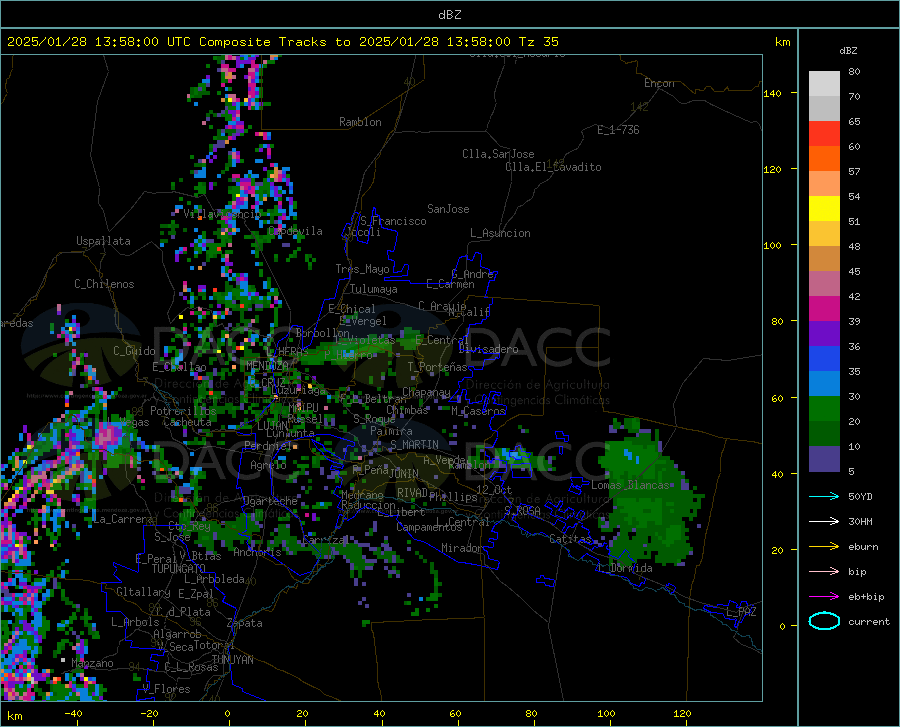The image size is (900, 727).
Task: Click the 60 dBZ red color swatch
Action: (824, 134)
